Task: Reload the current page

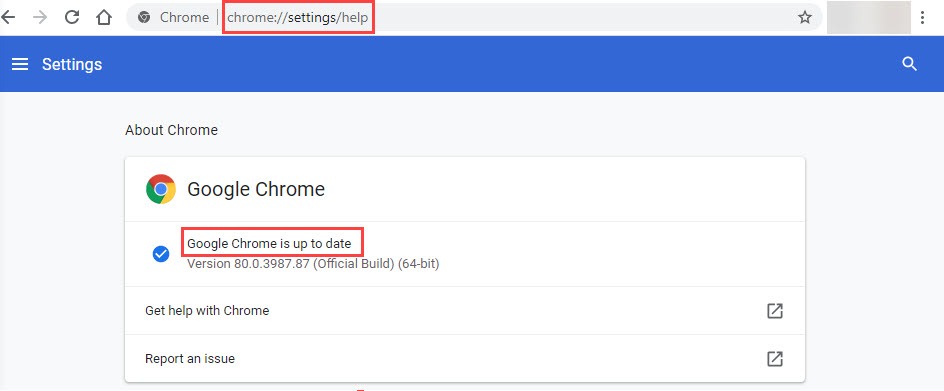Action: point(72,17)
